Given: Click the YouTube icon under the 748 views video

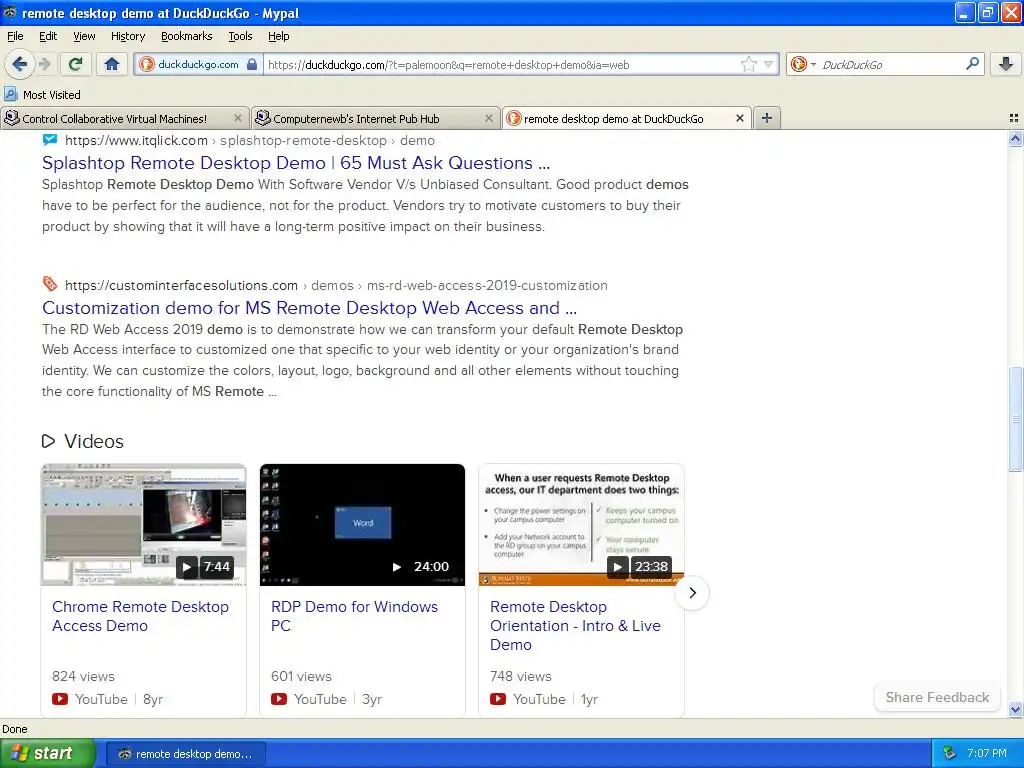Looking at the screenshot, I should click(x=498, y=699).
